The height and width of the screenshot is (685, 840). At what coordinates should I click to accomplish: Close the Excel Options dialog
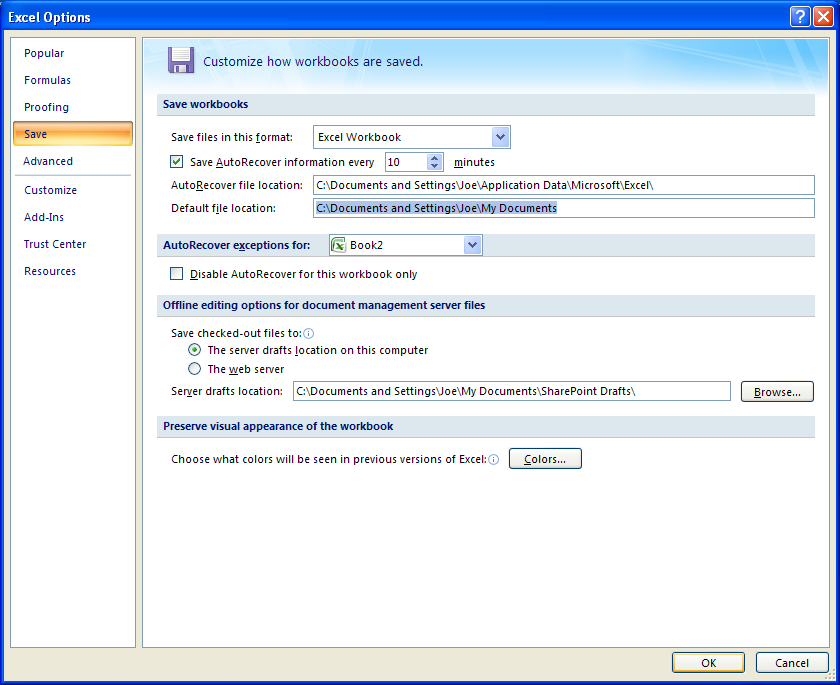823,17
